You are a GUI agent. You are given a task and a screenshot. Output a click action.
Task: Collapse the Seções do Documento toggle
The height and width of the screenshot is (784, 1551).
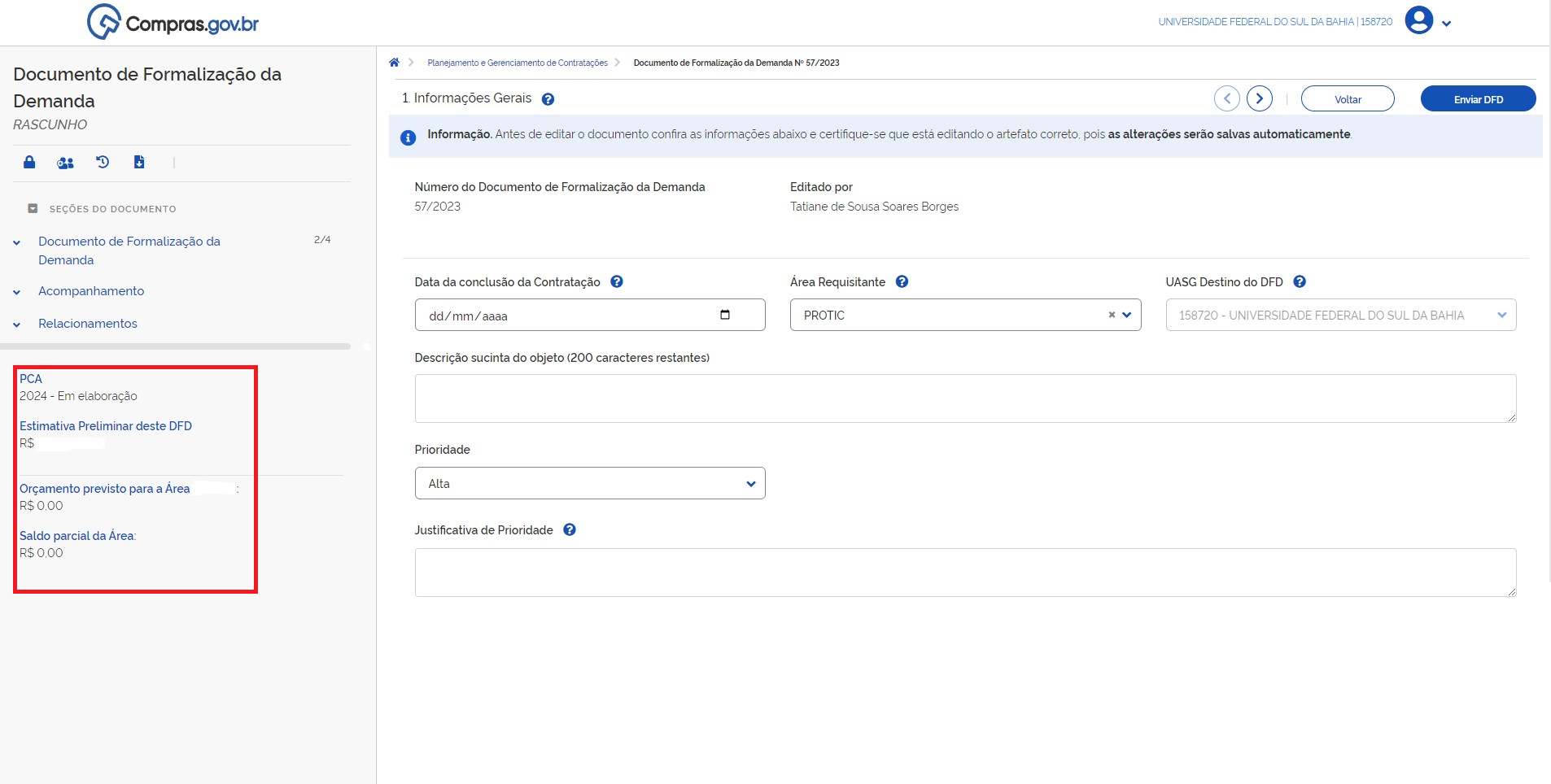(33, 208)
